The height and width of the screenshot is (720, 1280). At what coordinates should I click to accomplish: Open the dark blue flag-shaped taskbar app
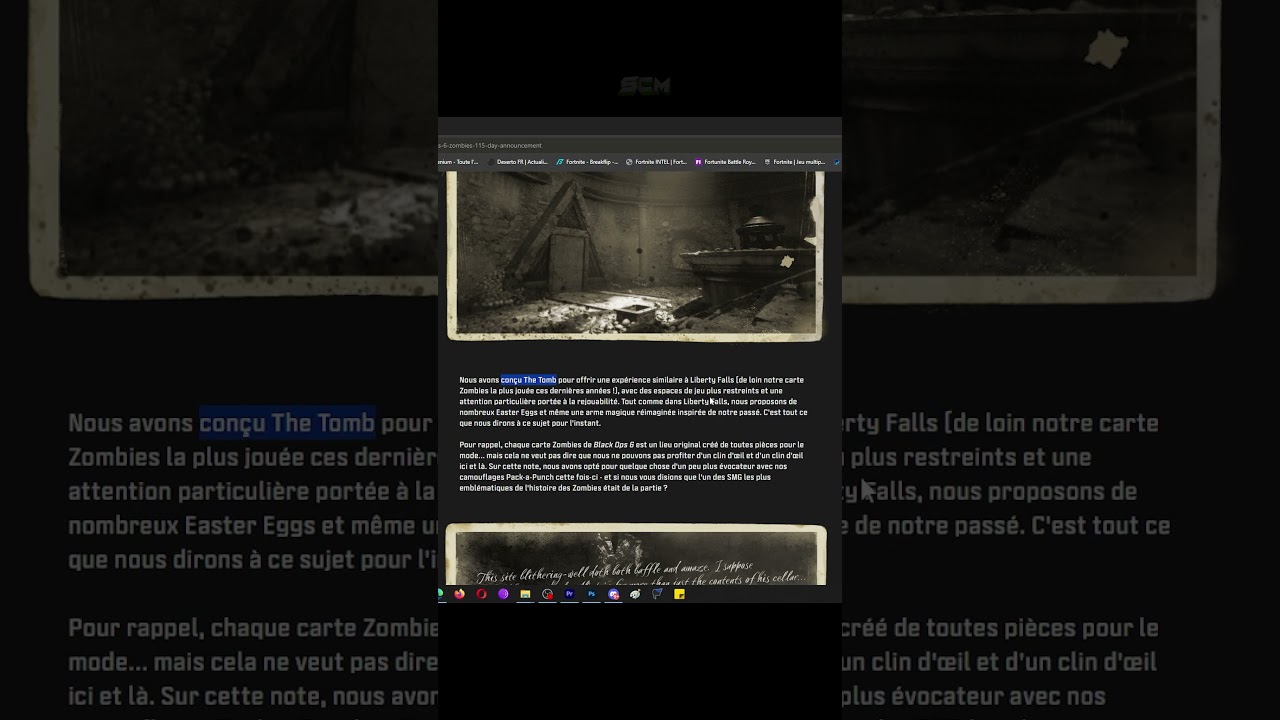657,594
